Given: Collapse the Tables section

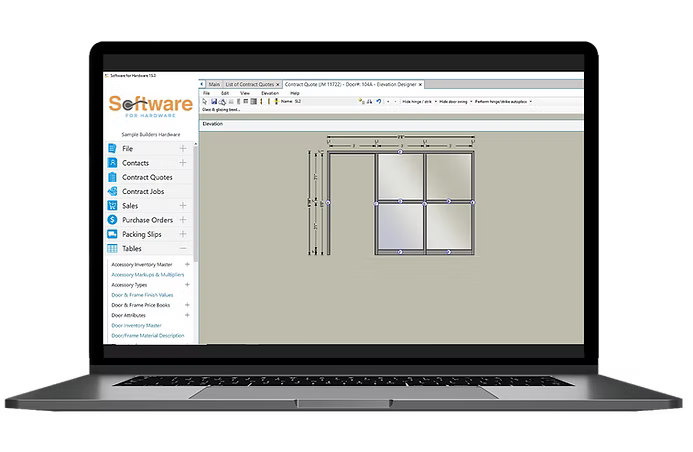Looking at the screenshot, I should pos(183,248).
